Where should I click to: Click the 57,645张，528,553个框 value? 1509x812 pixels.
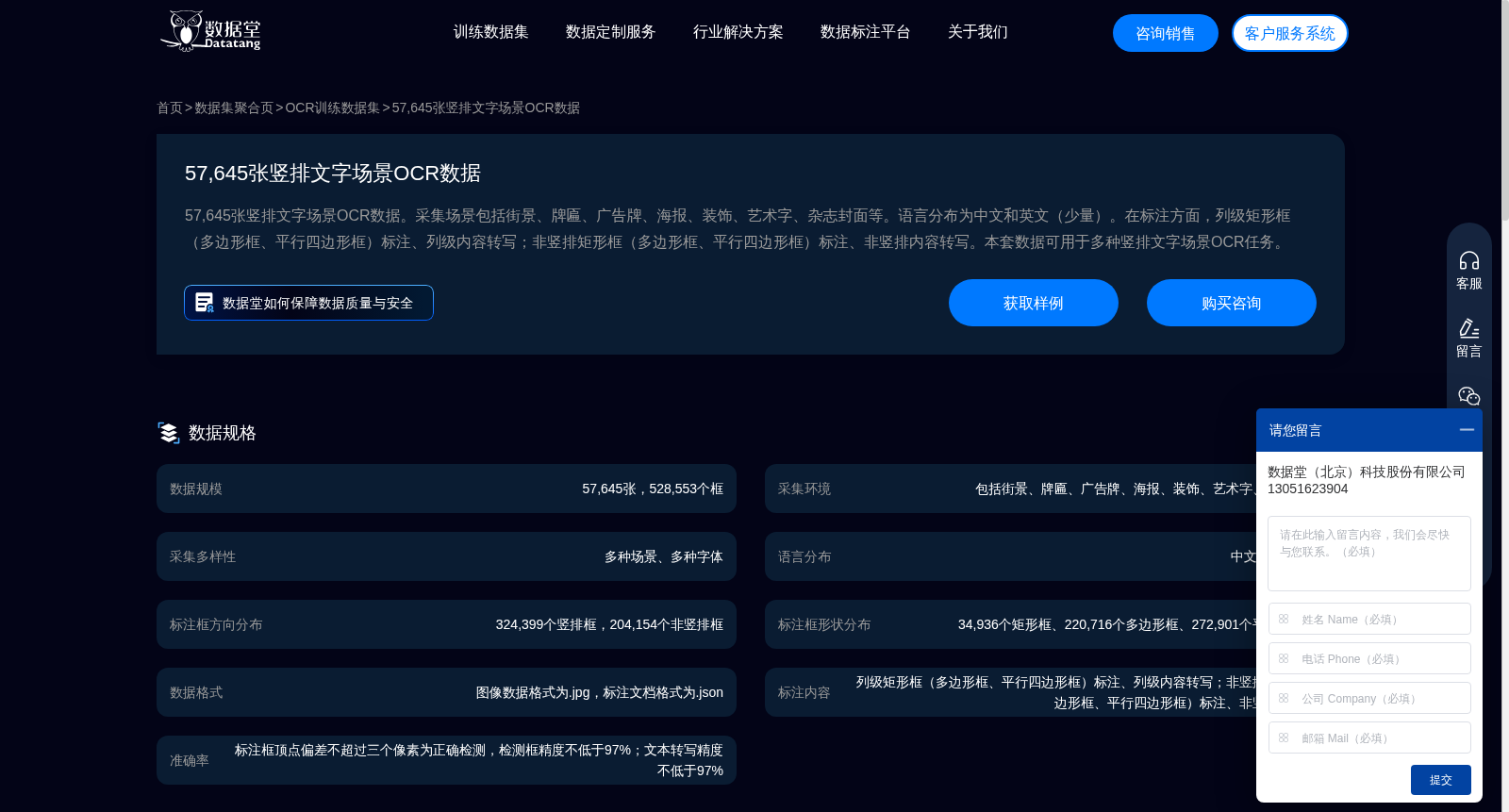point(653,489)
